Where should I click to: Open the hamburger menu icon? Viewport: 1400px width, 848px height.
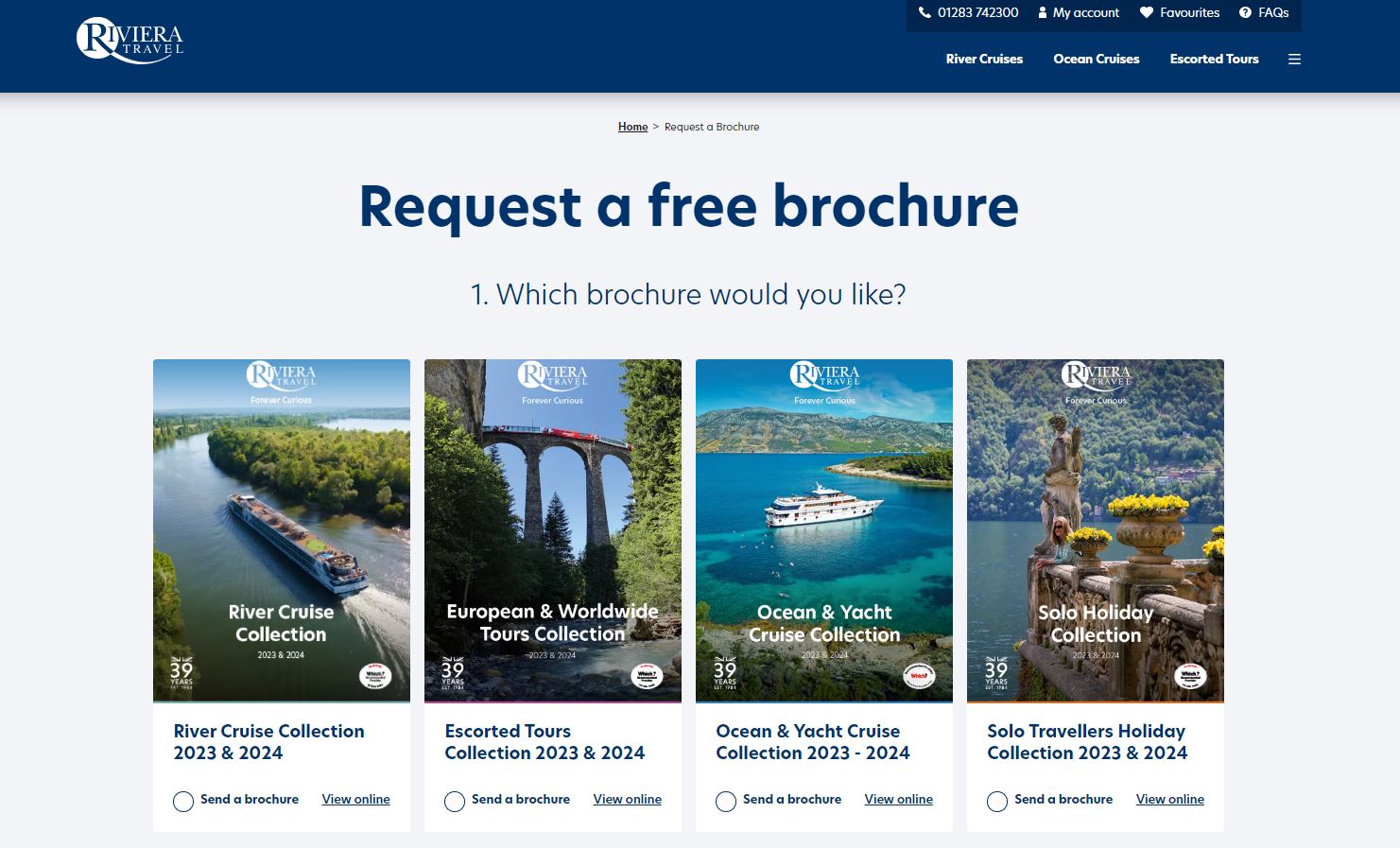coord(1294,60)
